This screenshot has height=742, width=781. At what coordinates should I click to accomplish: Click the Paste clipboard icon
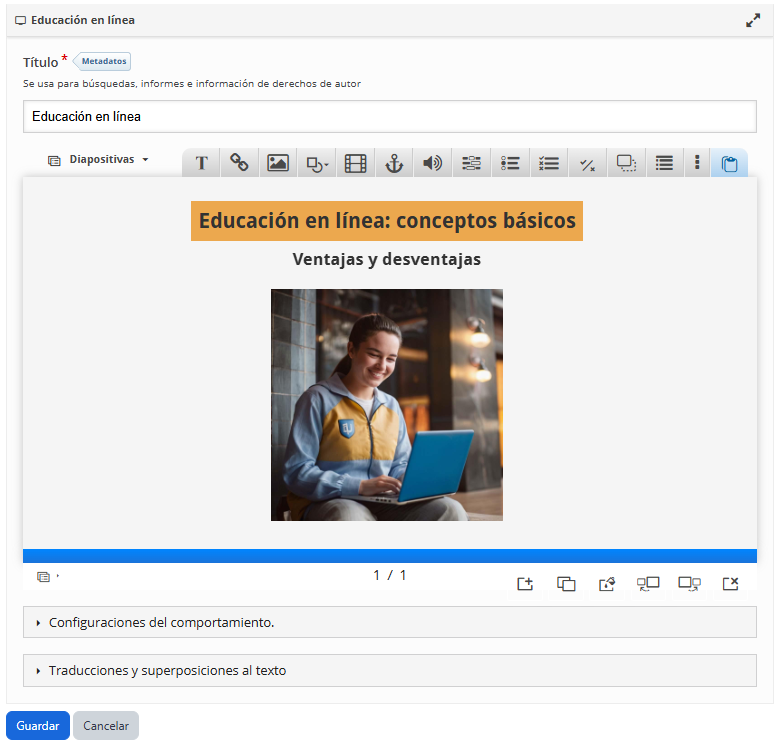tap(729, 164)
